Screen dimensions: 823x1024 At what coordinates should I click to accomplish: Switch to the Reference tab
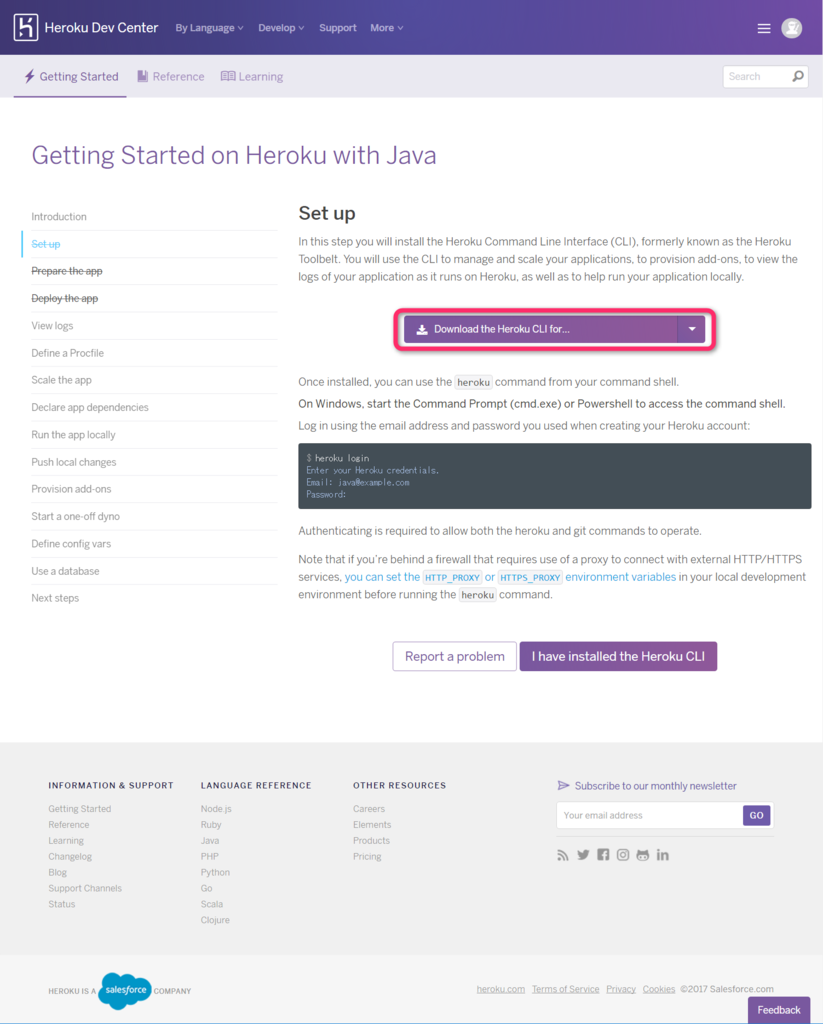click(x=170, y=76)
